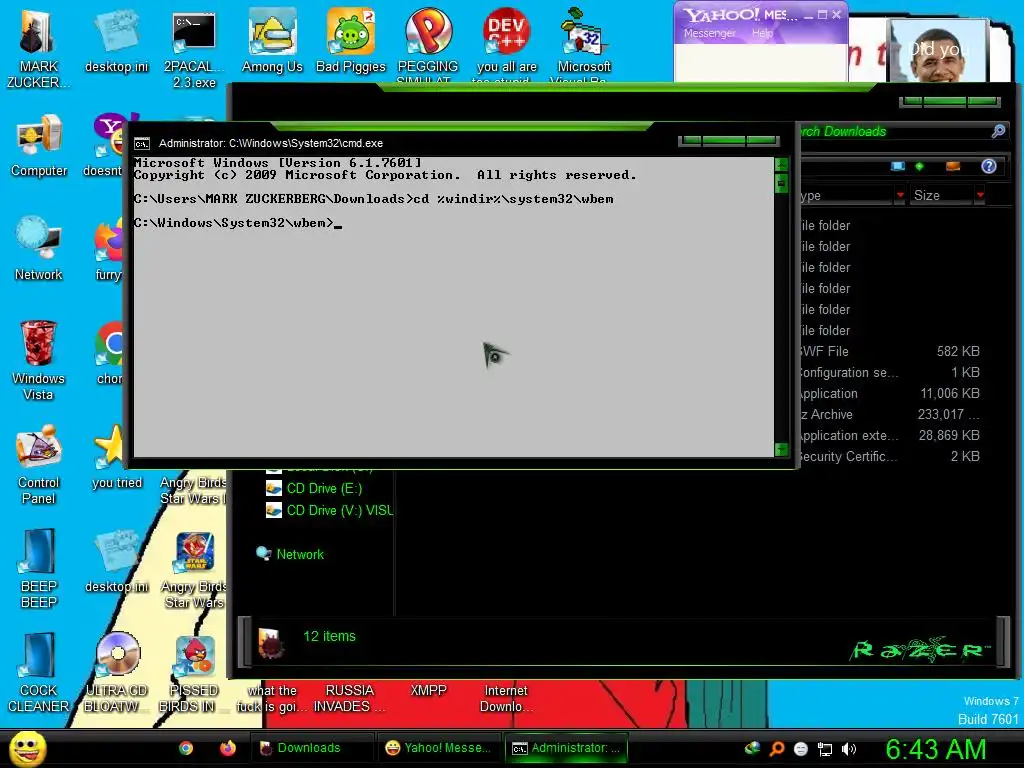This screenshot has height=768, width=1024.
Task: Expand the Type column dropdown arrow
Action: tap(900, 195)
